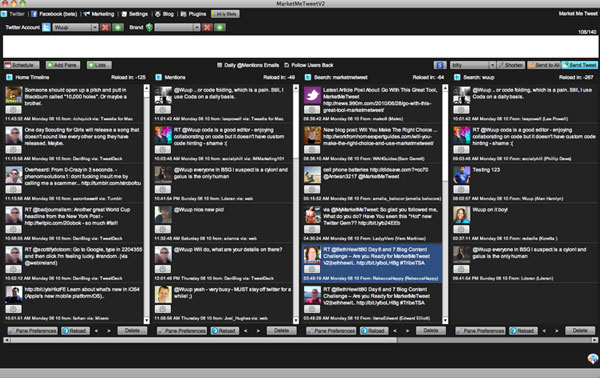The width and height of the screenshot is (600, 378).
Task: Click the help bubble icon at bottom right
Action: [x=592, y=358]
